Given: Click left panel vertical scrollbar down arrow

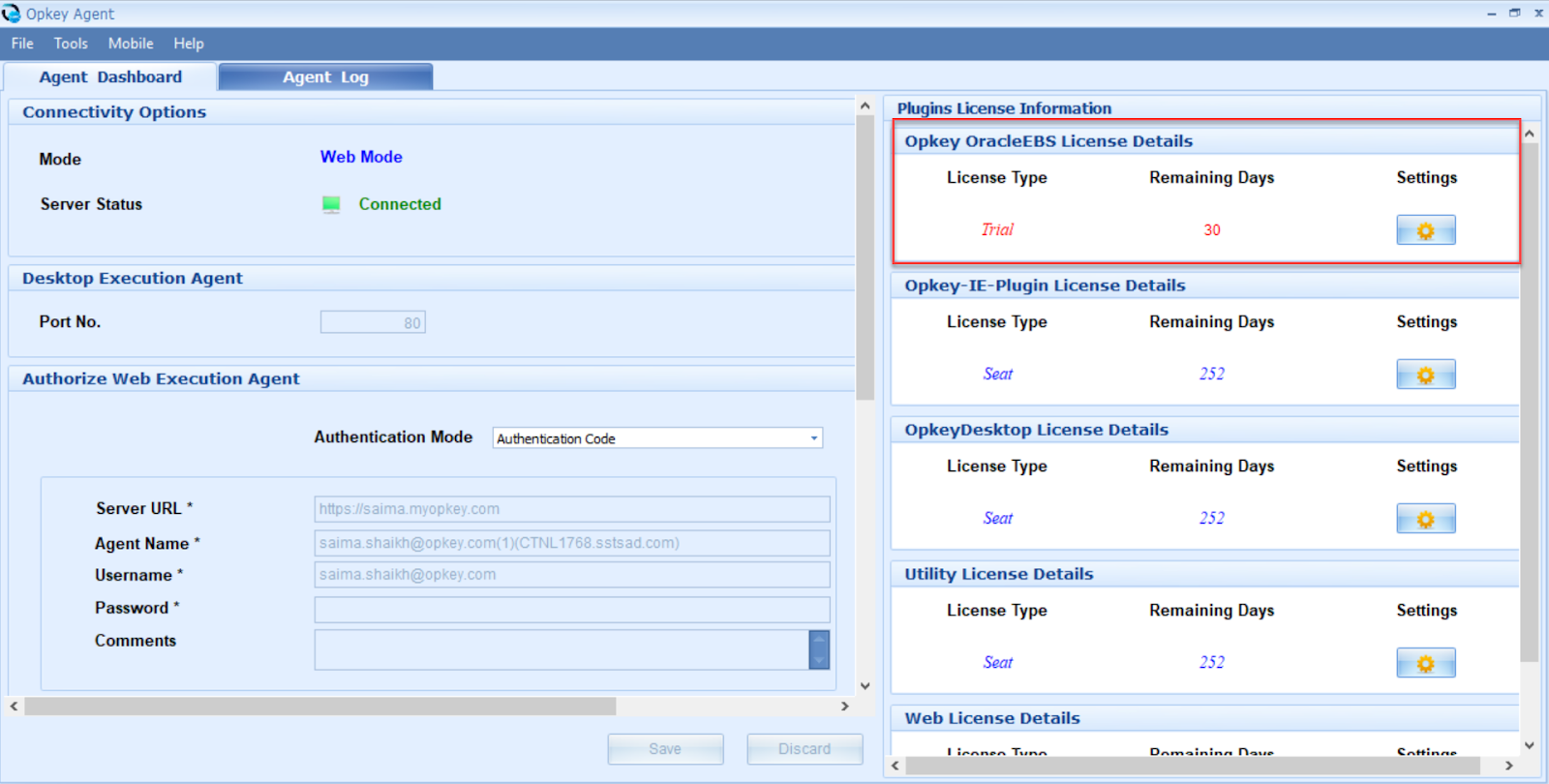Looking at the screenshot, I should (866, 685).
